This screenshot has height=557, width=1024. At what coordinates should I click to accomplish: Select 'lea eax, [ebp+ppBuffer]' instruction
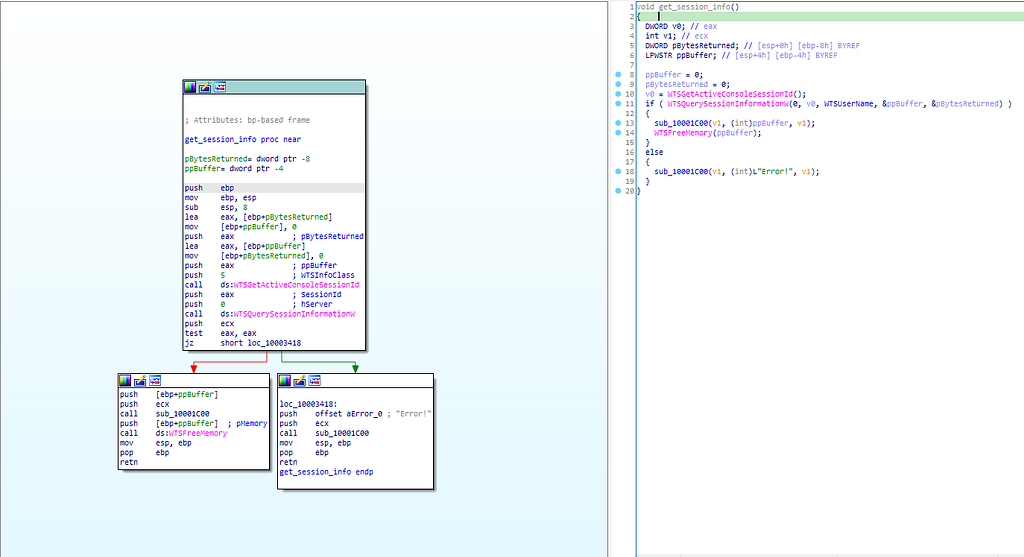point(245,246)
